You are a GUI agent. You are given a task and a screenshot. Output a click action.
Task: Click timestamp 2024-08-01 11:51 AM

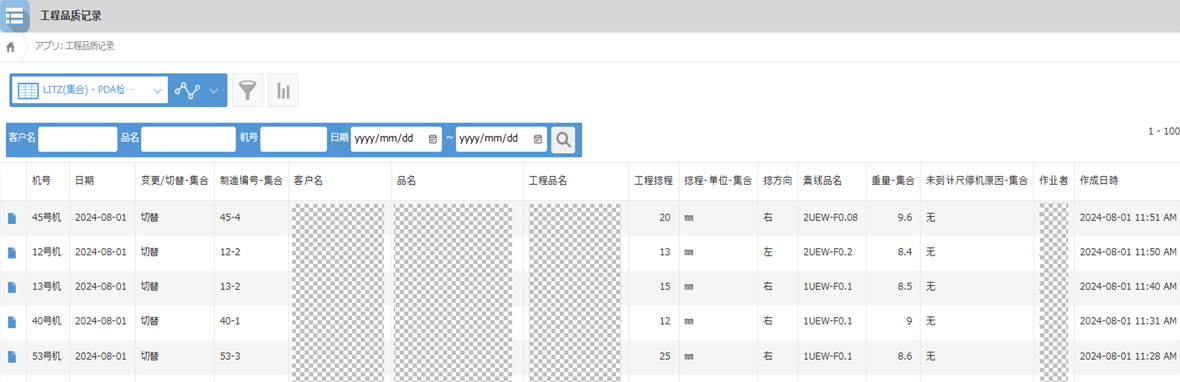1128,218
